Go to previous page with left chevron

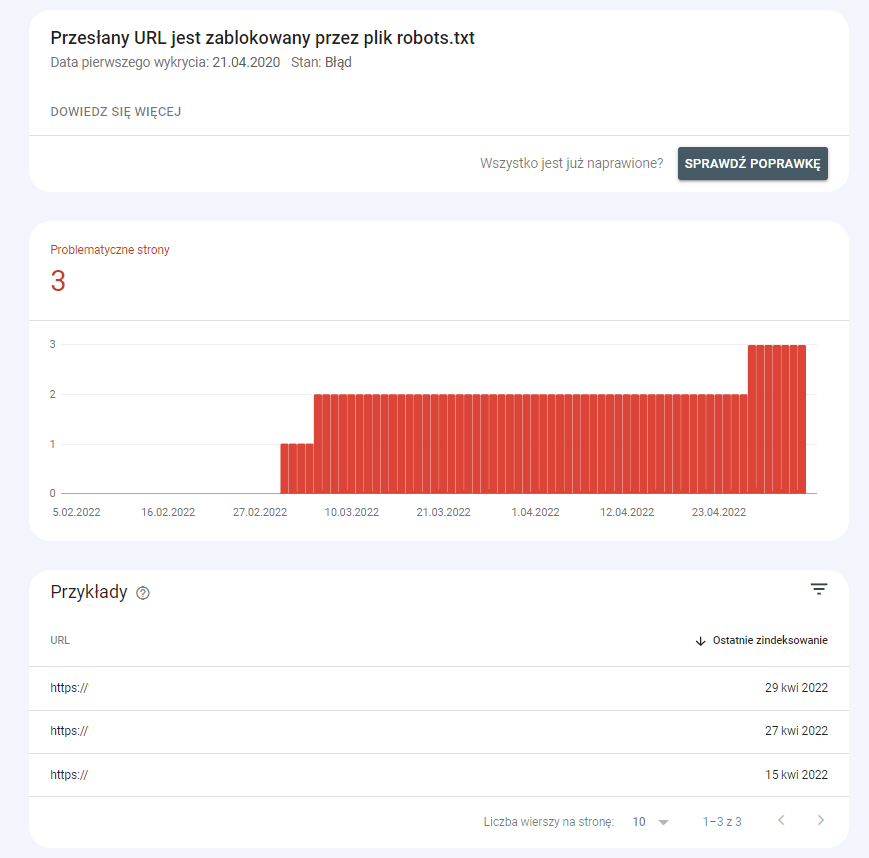click(781, 819)
